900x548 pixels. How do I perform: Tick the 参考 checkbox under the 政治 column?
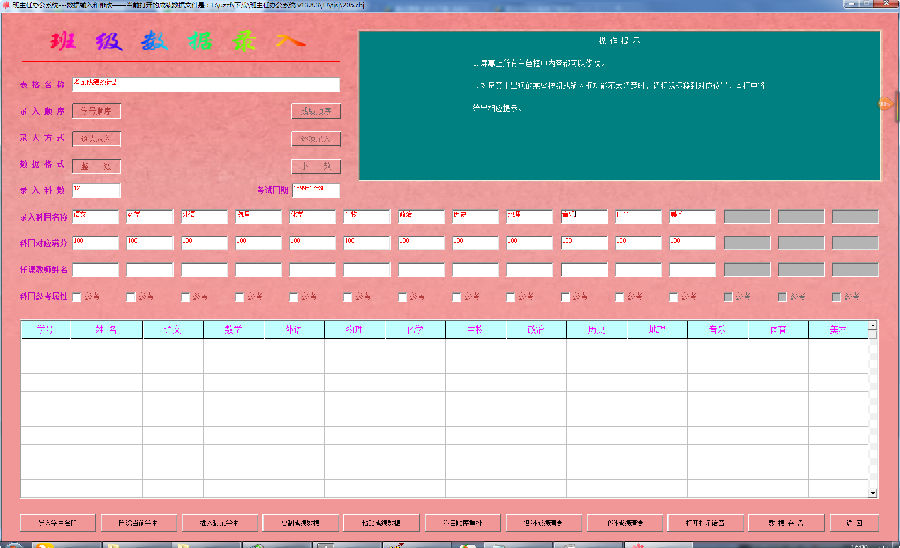(402, 297)
